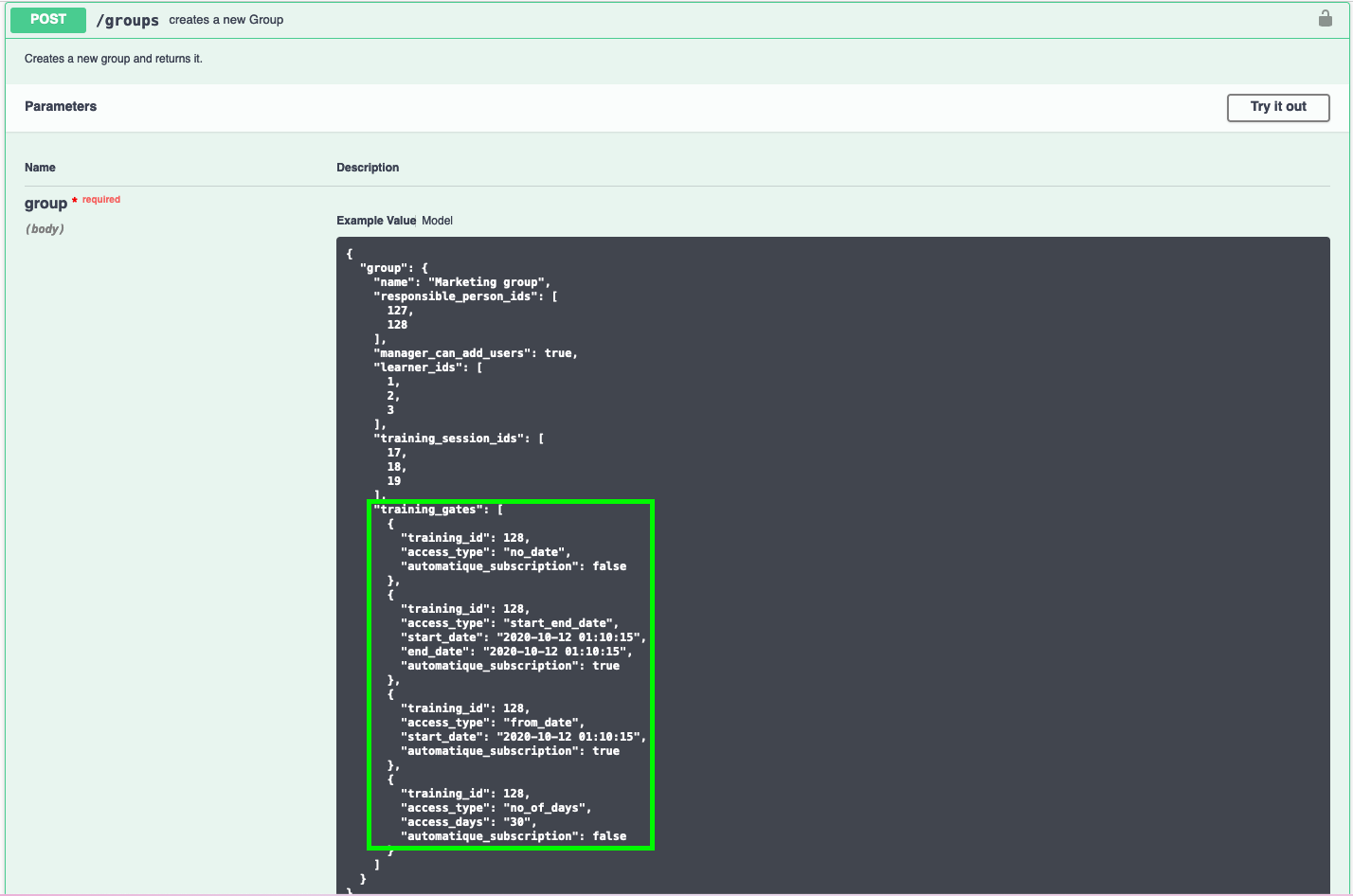Click the red required label

pos(101,200)
